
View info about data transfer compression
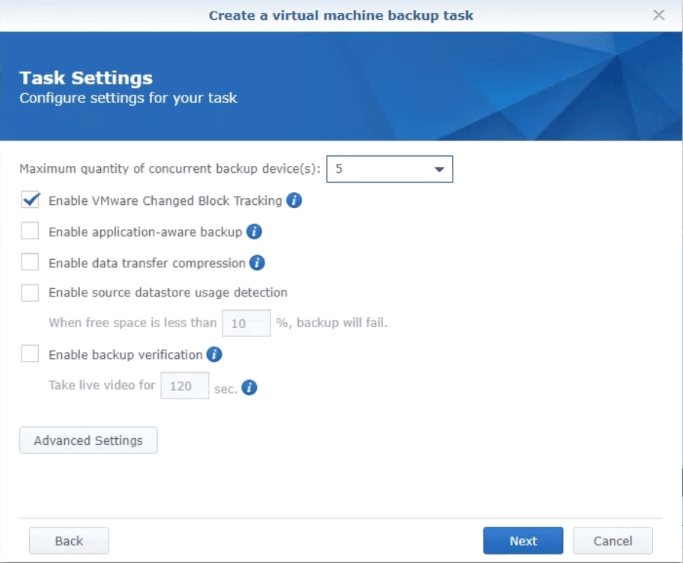pos(257,263)
